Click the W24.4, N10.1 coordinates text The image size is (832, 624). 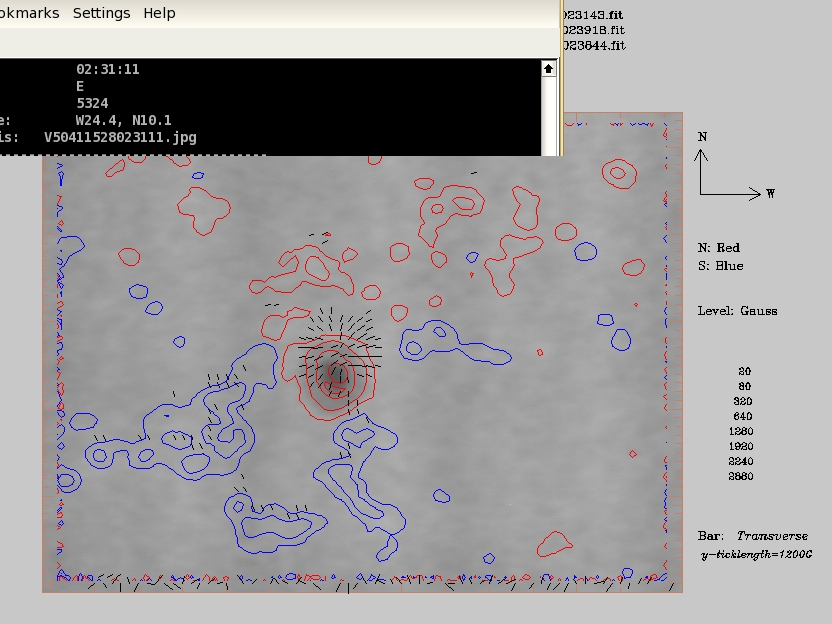click(x=123, y=120)
